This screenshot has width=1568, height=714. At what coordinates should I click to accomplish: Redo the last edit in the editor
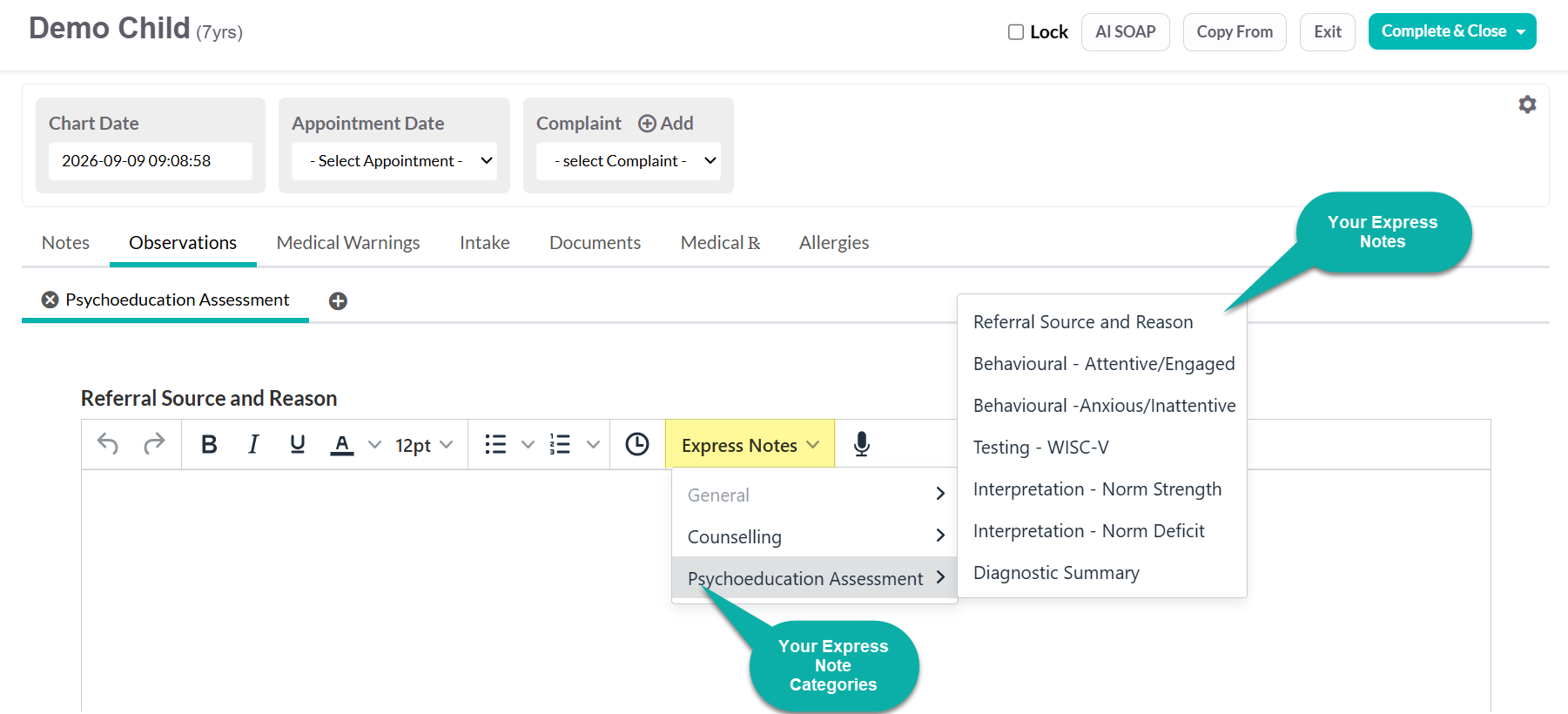point(154,444)
